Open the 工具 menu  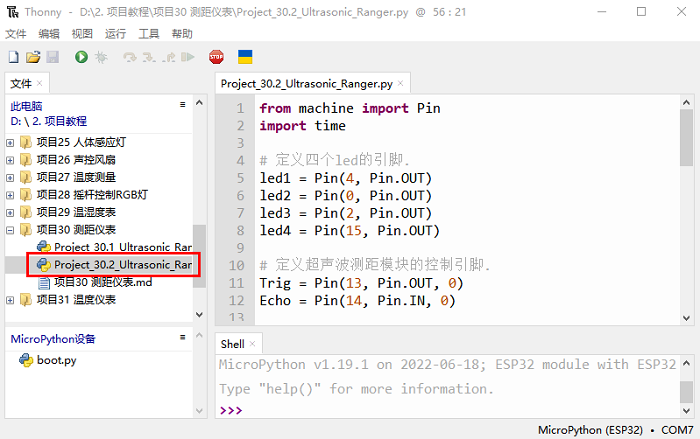pyautogui.click(x=148, y=34)
